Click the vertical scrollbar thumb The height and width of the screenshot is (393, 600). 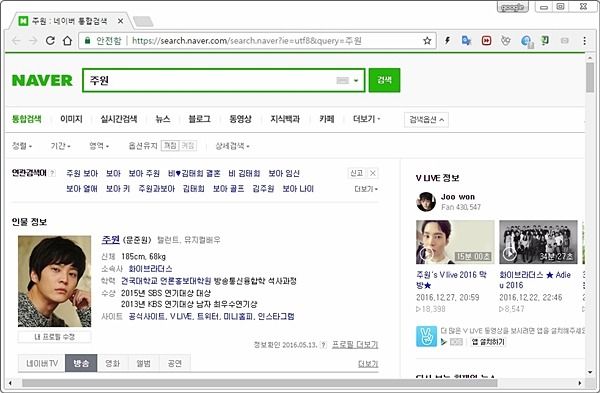tap(590, 77)
